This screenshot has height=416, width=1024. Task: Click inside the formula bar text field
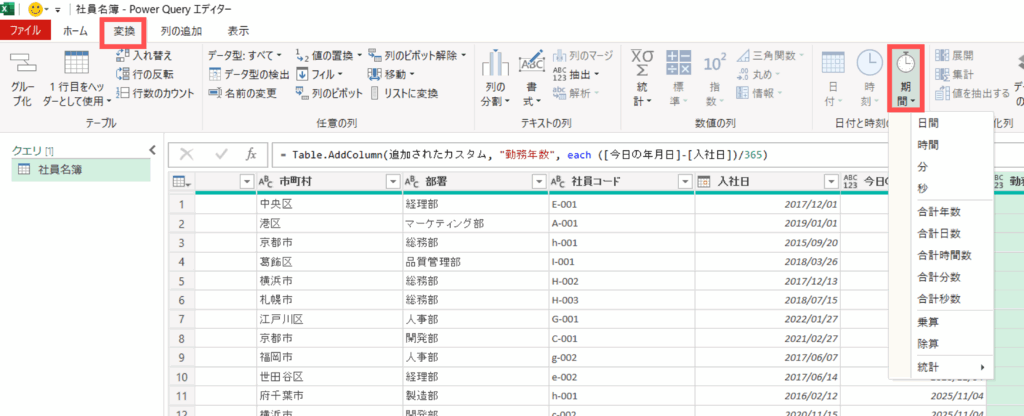pyautogui.click(x=600, y=155)
